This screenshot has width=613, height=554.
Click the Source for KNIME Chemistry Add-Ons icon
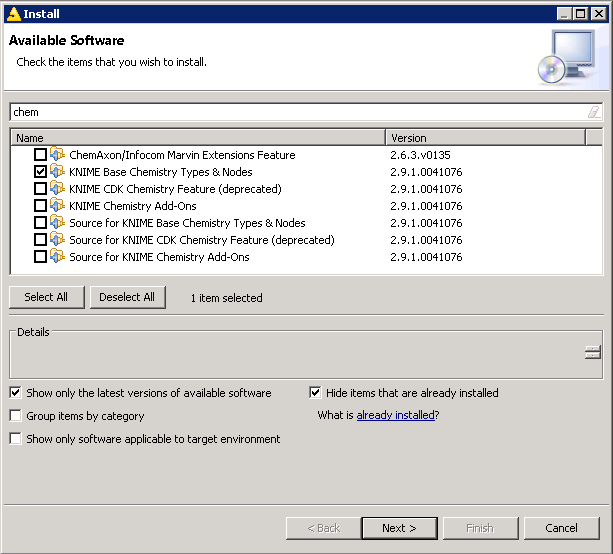tap(57, 257)
